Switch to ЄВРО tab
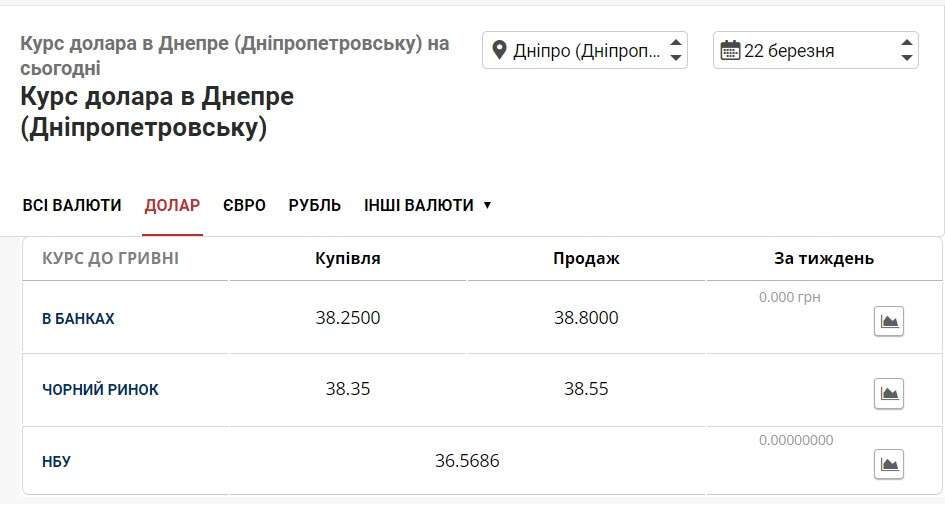The height and width of the screenshot is (506, 945). tap(244, 205)
